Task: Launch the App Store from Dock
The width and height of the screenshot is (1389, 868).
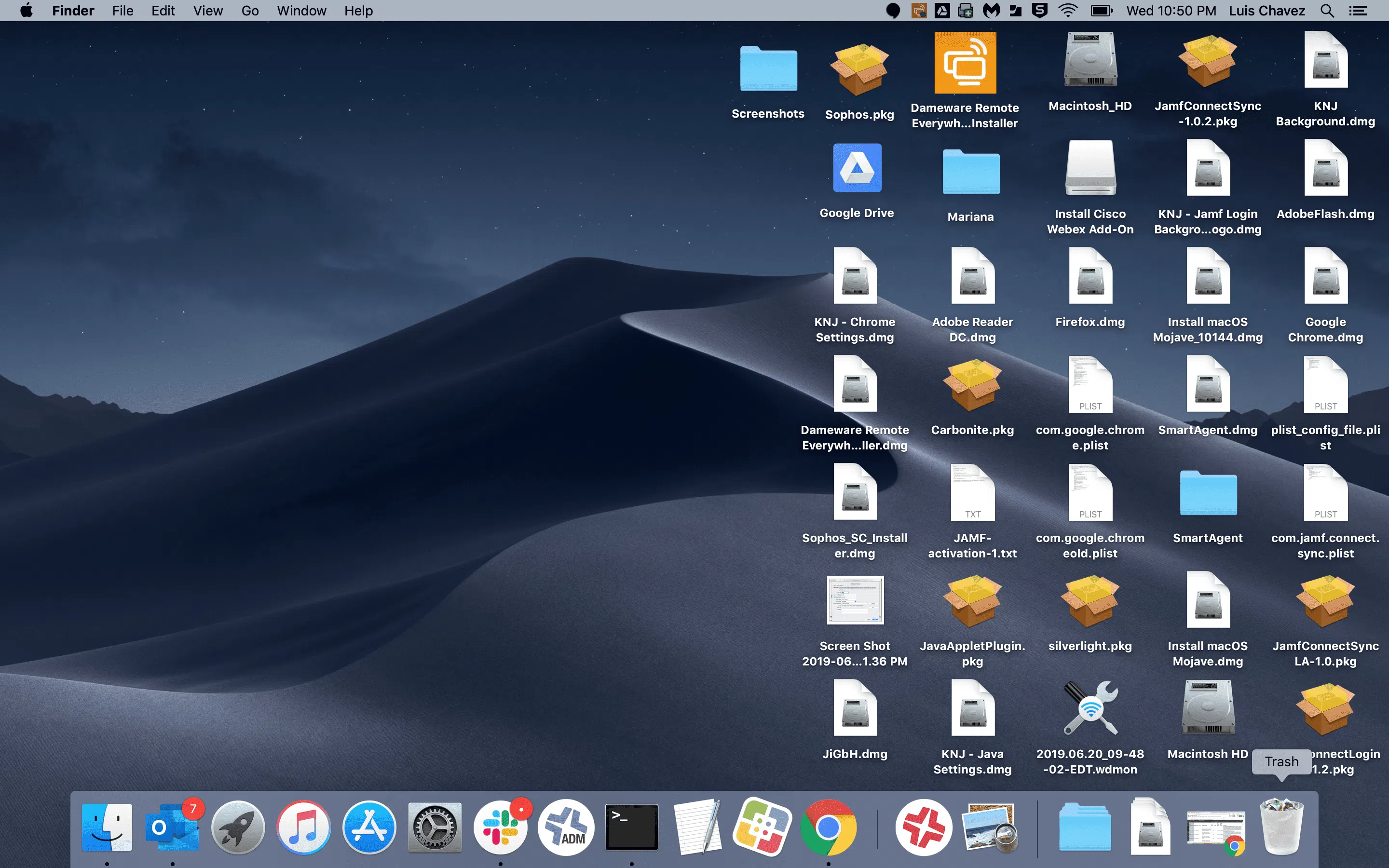Action: [369, 828]
